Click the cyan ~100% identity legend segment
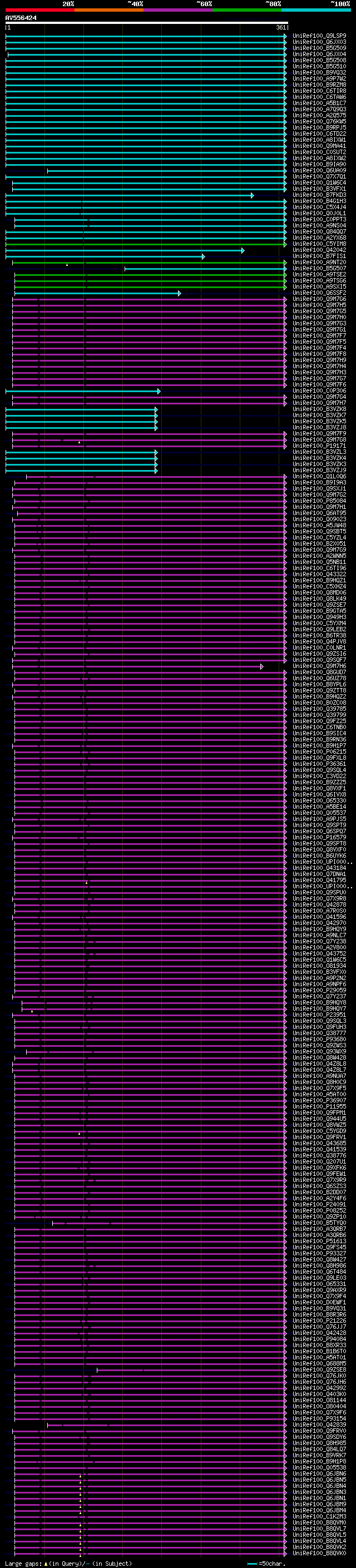This screenshot has width=356, height=1568. pos(316,10)
